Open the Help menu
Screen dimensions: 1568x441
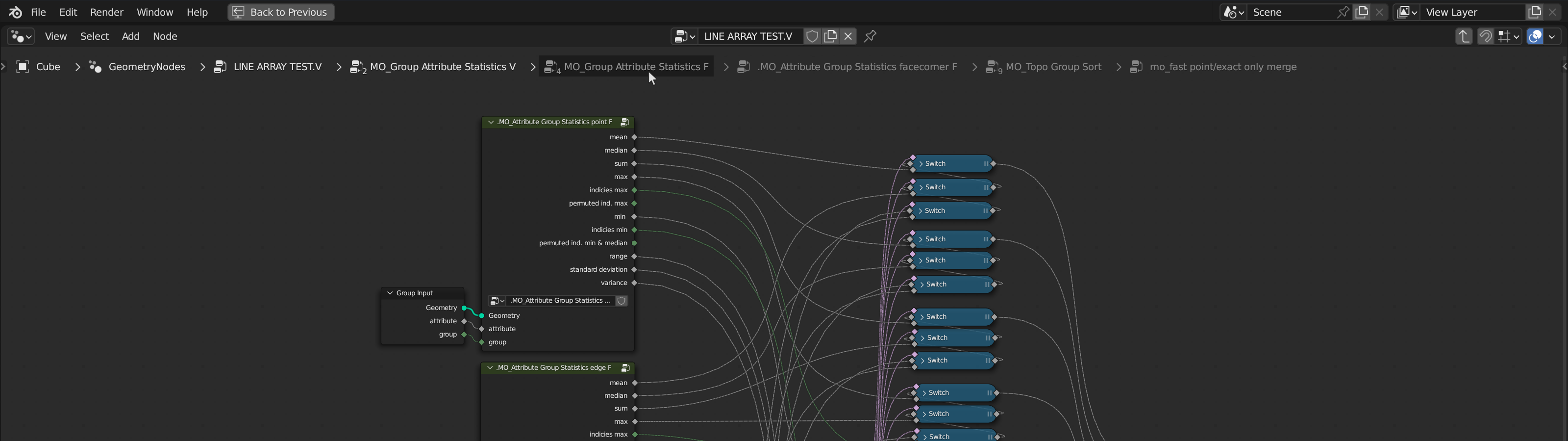(x=197, y=12)
